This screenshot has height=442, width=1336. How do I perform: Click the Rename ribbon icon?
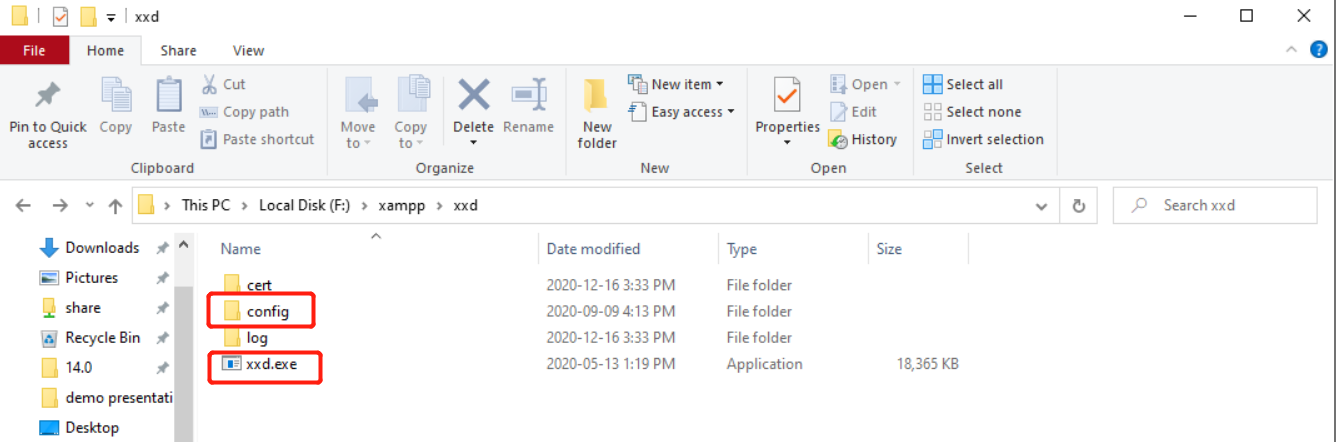point(528,98)
